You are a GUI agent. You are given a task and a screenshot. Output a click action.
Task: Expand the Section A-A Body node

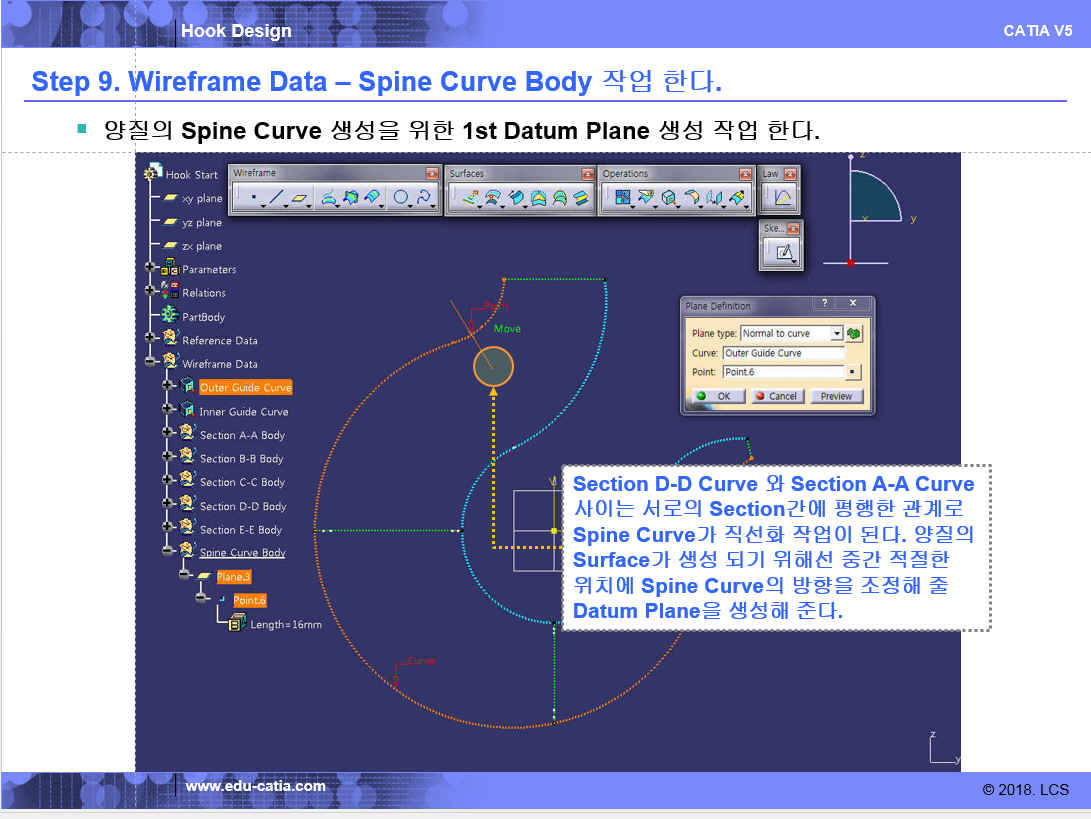168,435
